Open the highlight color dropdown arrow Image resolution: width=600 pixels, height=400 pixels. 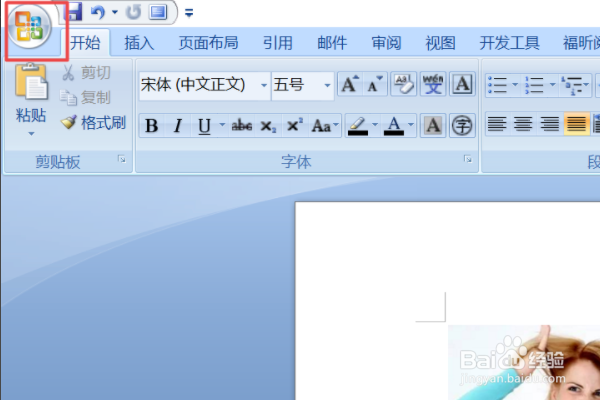point(375,125)
